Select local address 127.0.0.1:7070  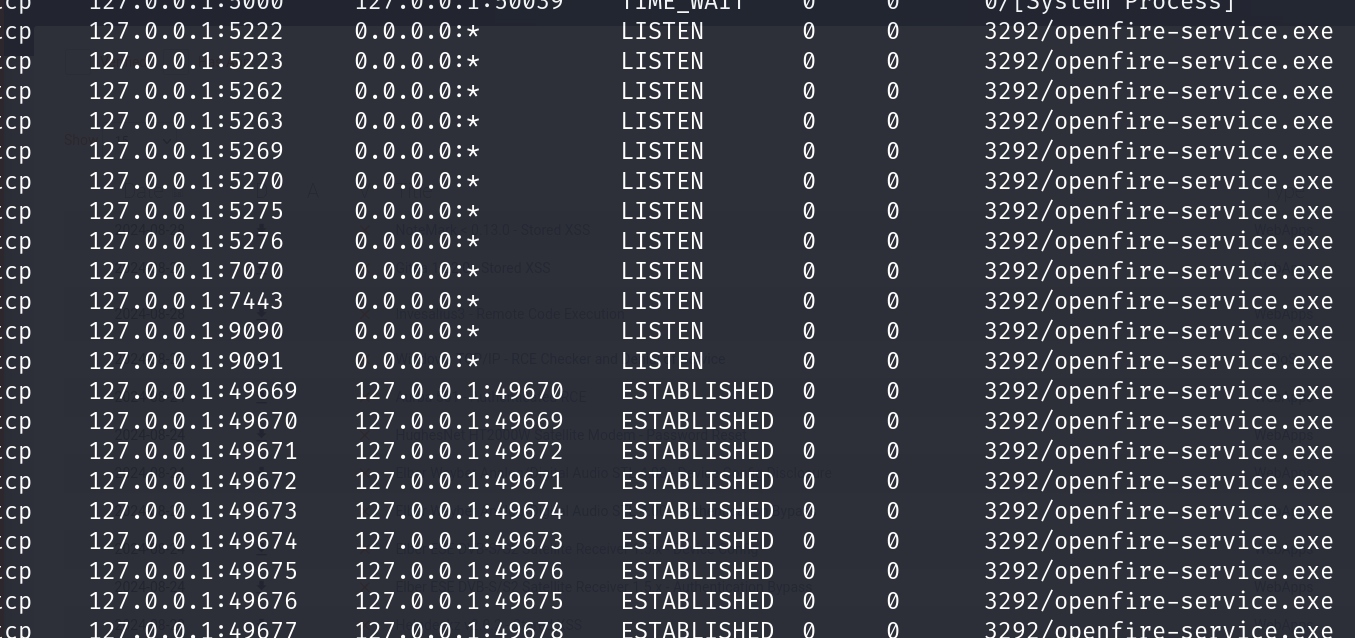186,271
